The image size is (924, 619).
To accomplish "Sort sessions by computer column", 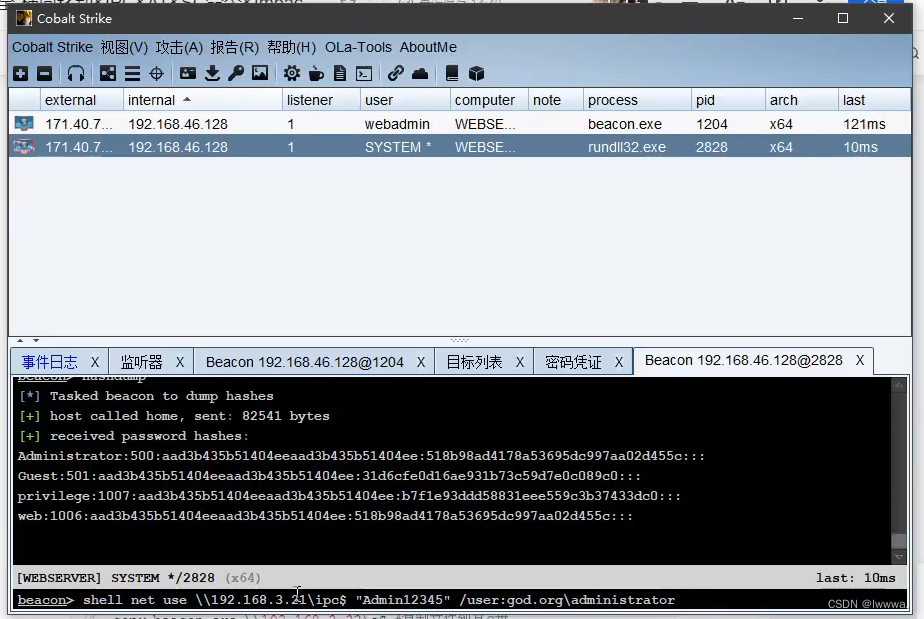I will coord(489,100).
